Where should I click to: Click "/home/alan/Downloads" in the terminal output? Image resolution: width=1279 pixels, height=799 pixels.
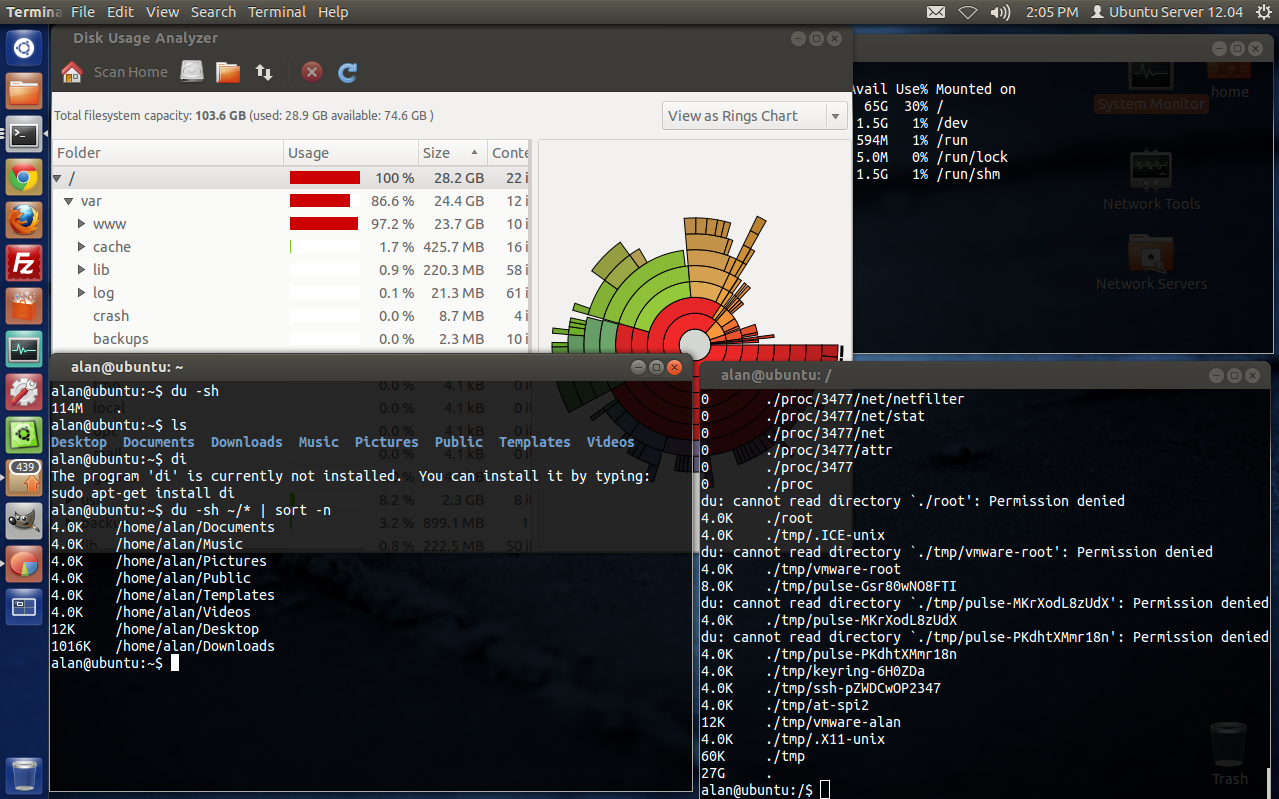point(195,646)
